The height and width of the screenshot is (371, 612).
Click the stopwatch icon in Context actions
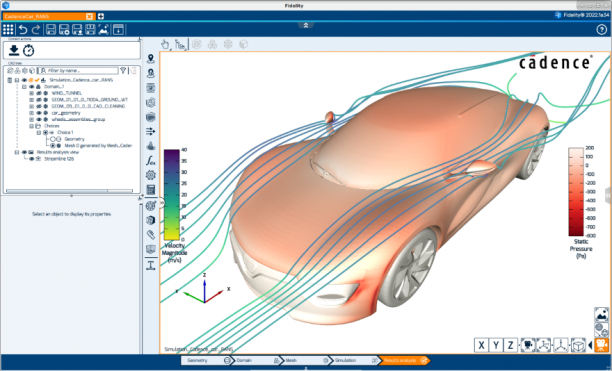coord(28,50)
